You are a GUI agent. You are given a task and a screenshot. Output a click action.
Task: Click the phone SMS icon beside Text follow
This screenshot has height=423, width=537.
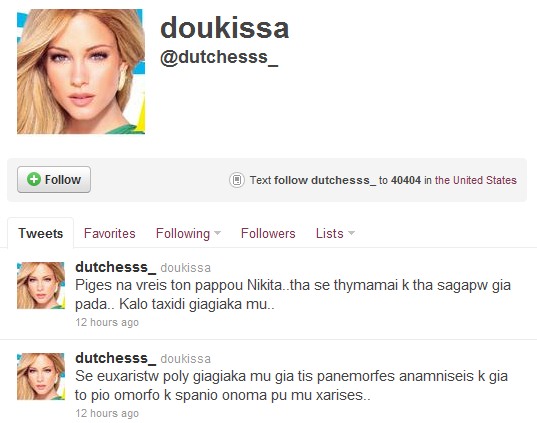tap(237, 180)
